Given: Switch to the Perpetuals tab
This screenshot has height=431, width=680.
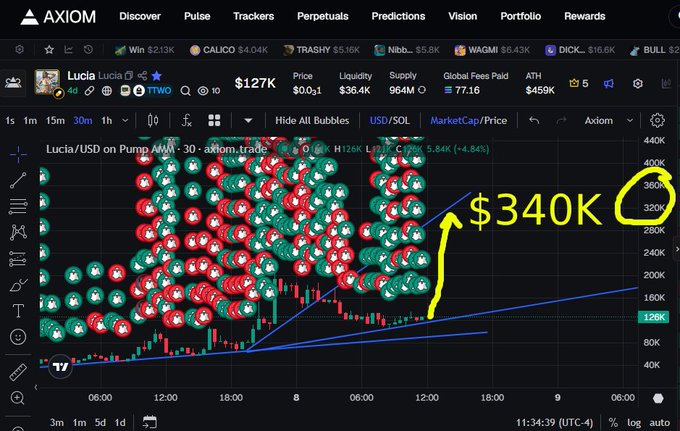Looking at the screenshot, I should pos(323,16).
